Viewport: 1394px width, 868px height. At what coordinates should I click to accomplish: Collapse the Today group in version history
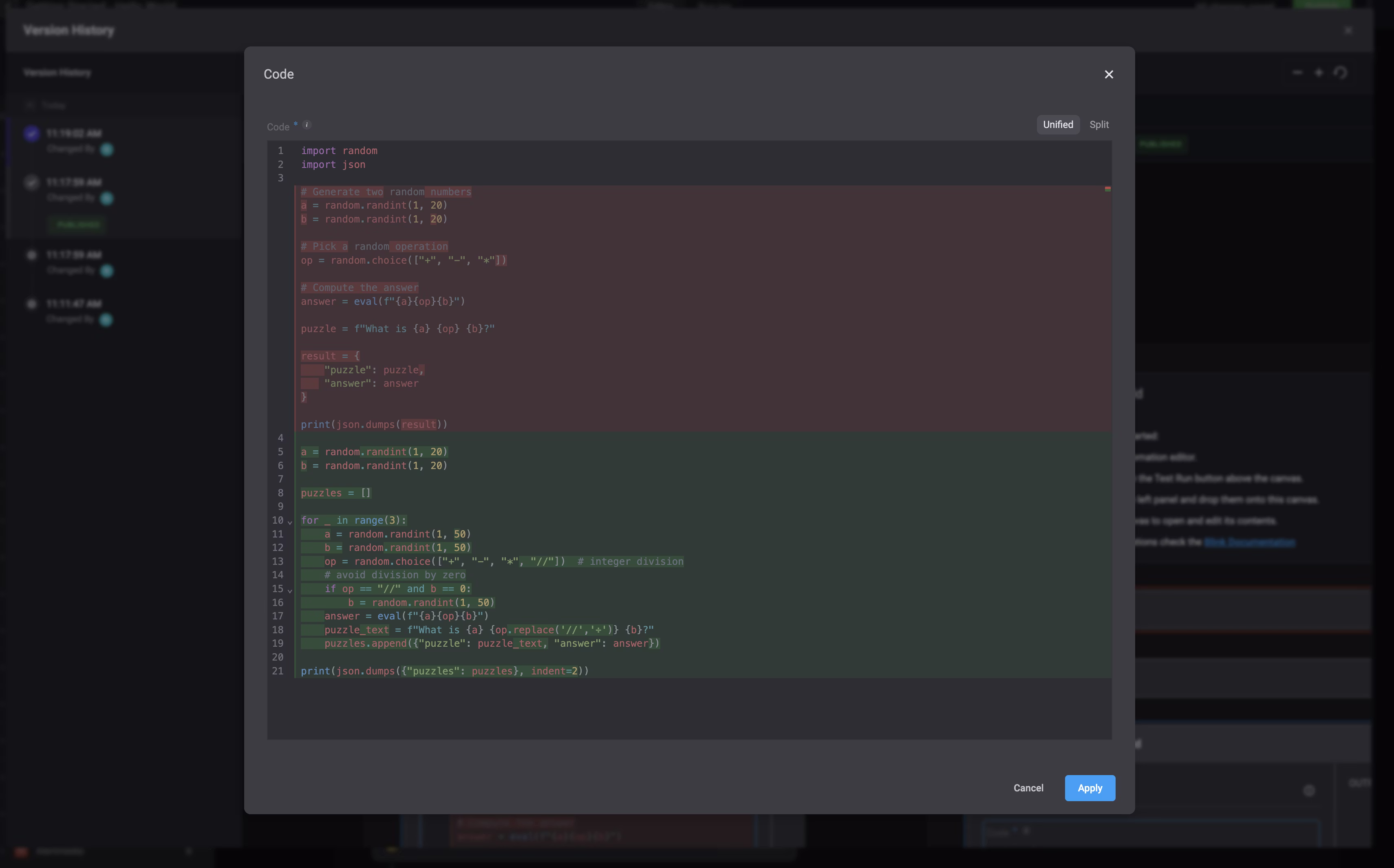pyautogui.click(x=31, y=106)
